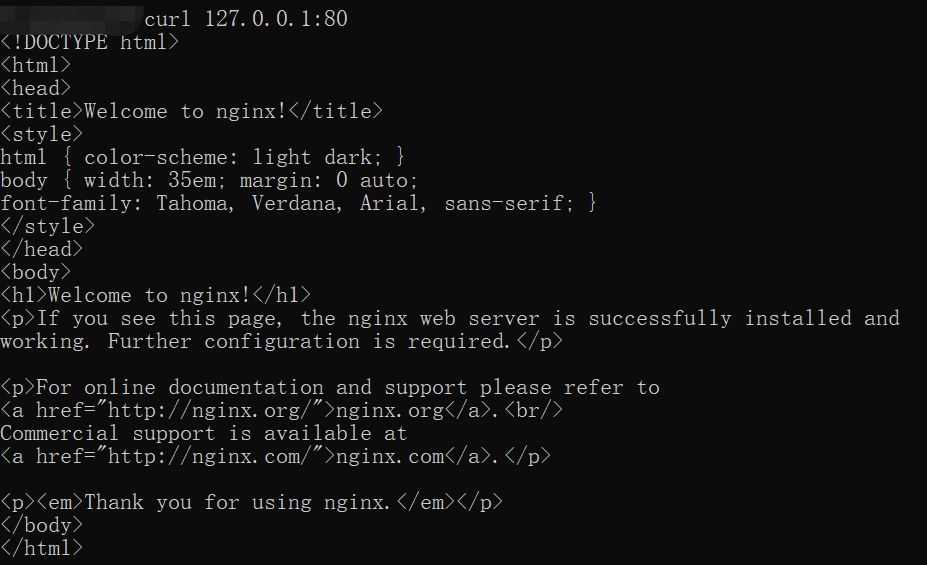This screenshot has height=565, width=927.
Task: Click the font-family Tahoma, Verdana line
Action: point(299,203)
